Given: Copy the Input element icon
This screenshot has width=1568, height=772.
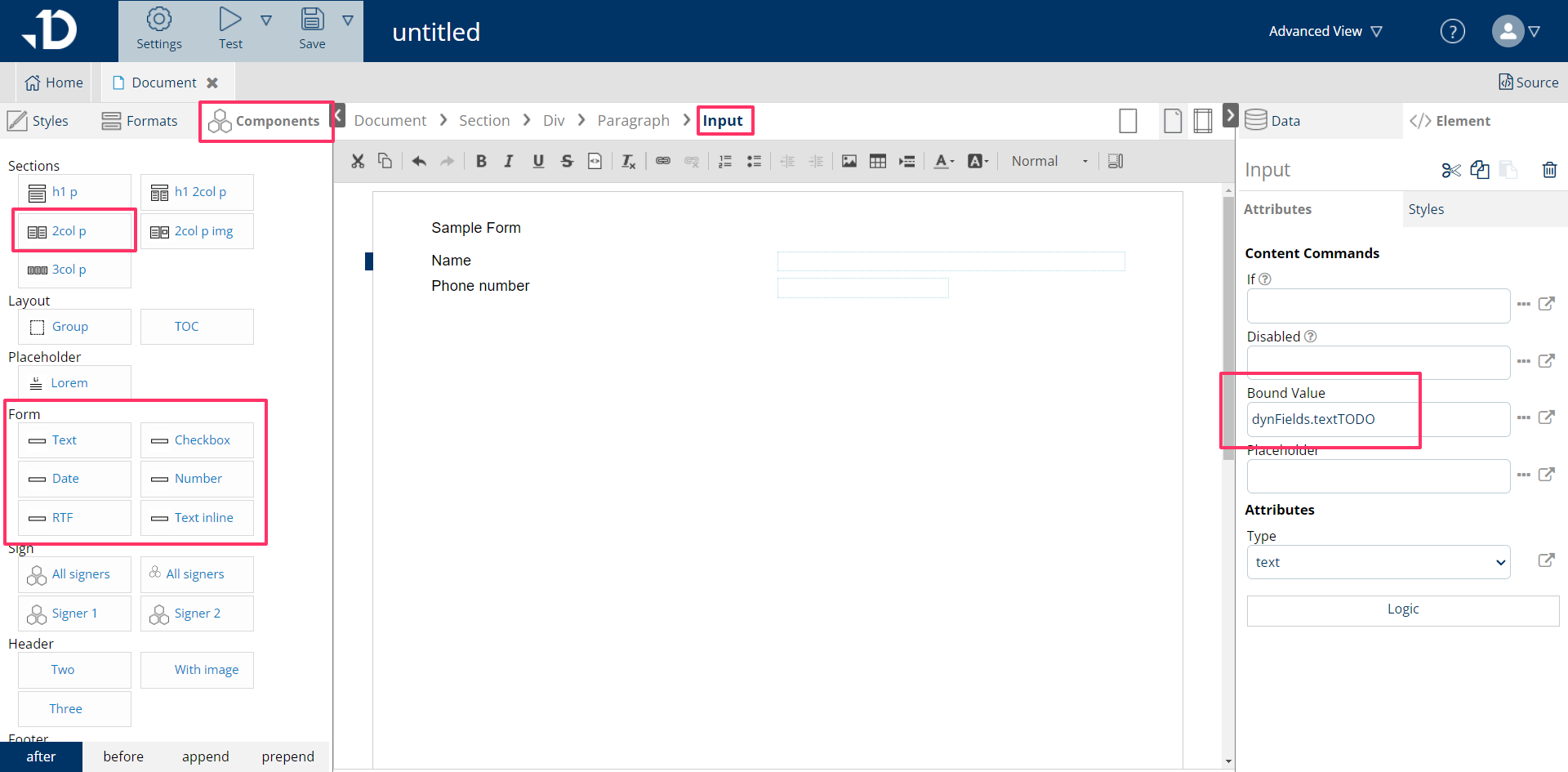Looking at the screenshot, I should click(x=1480, y=170).
